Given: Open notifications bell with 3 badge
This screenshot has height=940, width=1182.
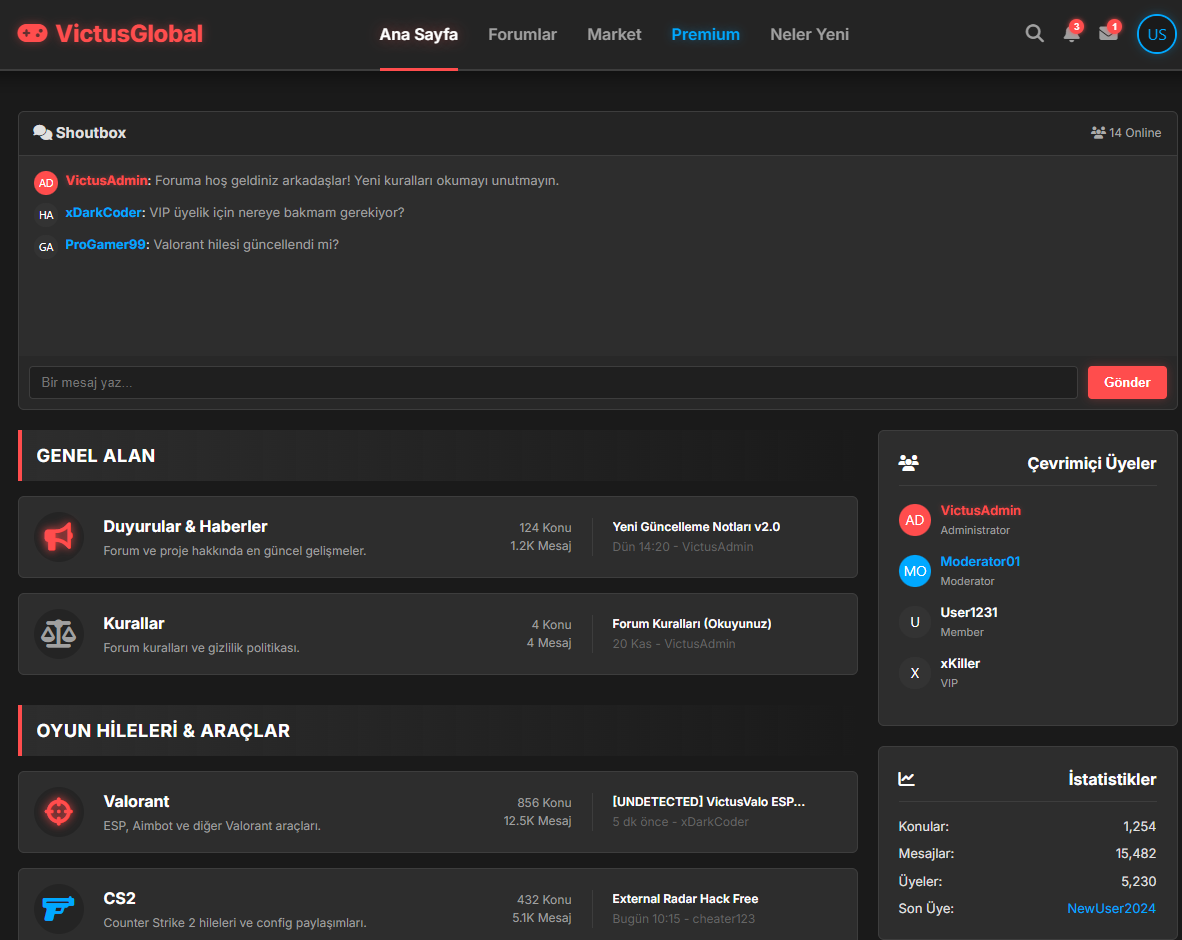Looking at the screenshot, I should point(1071,33).
